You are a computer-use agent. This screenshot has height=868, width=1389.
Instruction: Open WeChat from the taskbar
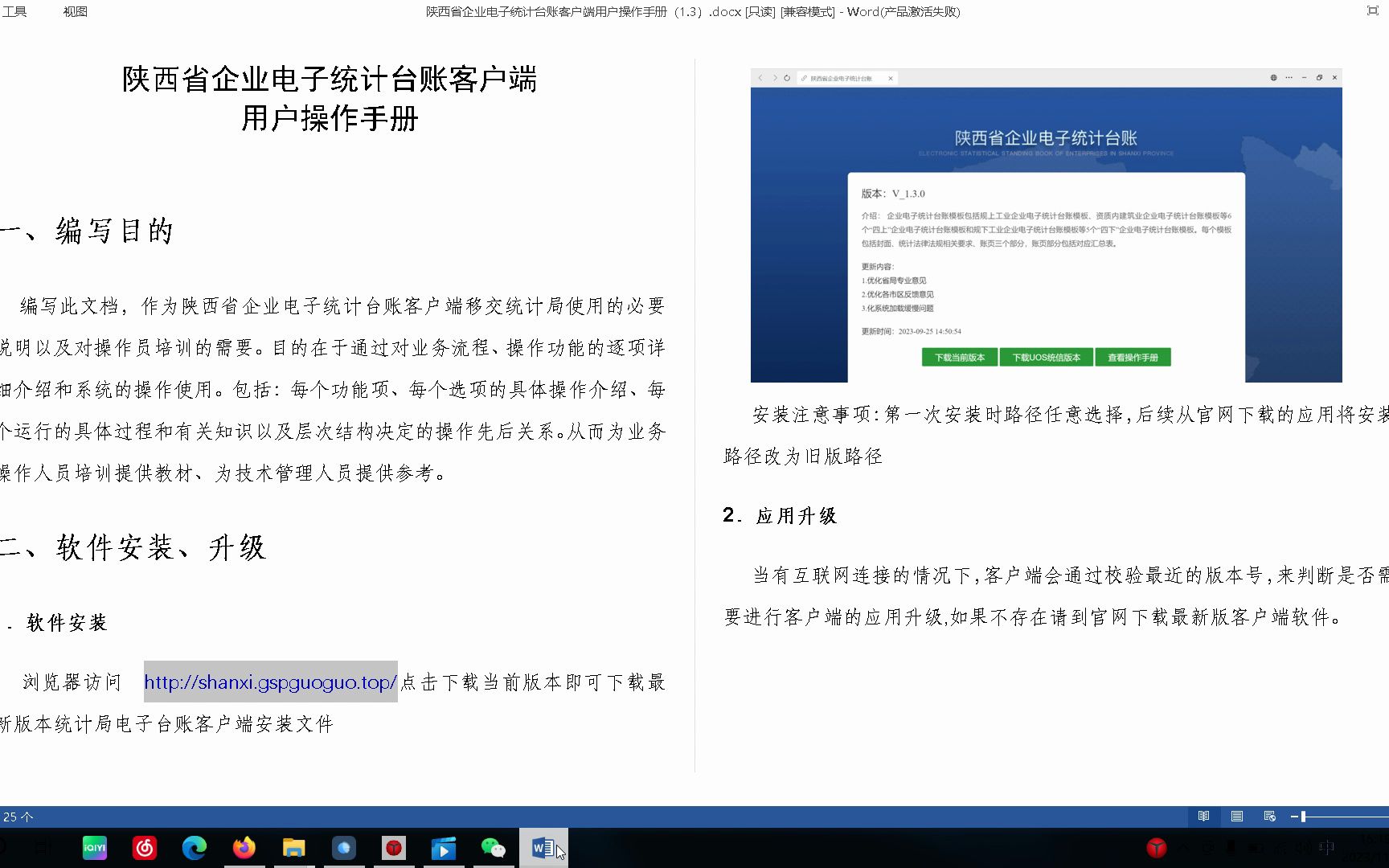[x=494, y=848]
